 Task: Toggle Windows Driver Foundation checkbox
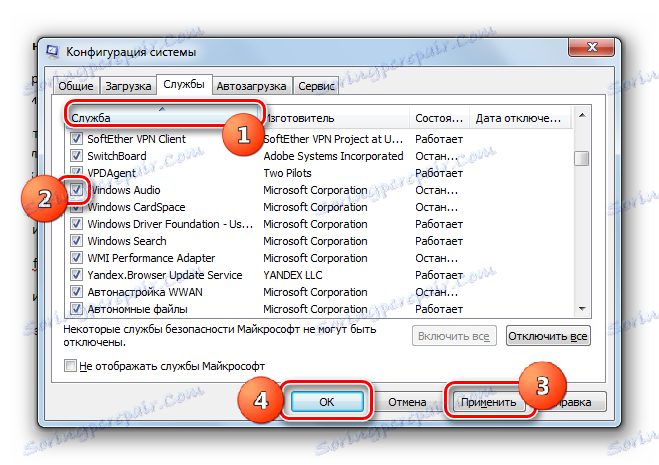76,224
